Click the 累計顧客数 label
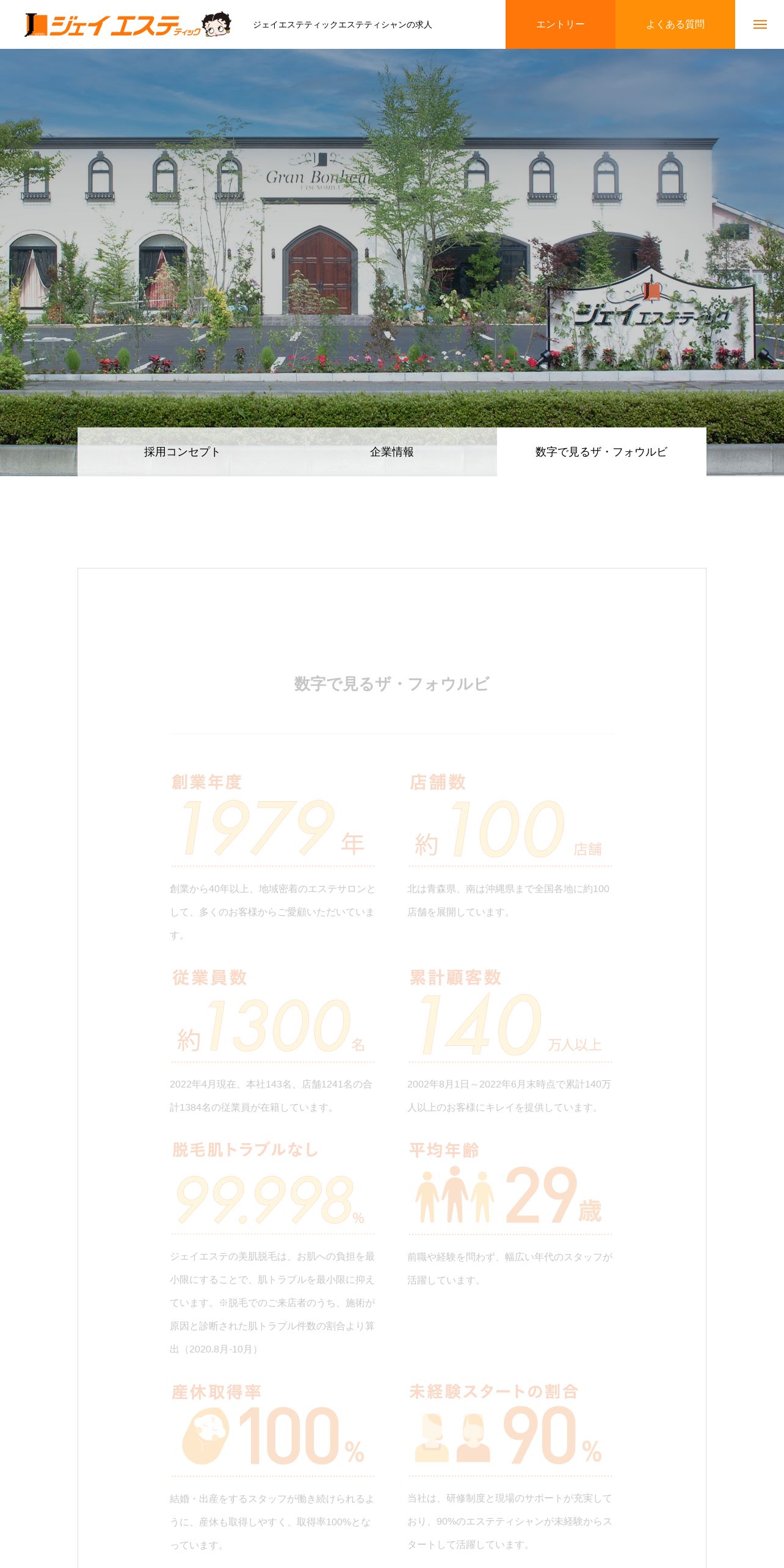784x1568 pixels. click(455, 978)
